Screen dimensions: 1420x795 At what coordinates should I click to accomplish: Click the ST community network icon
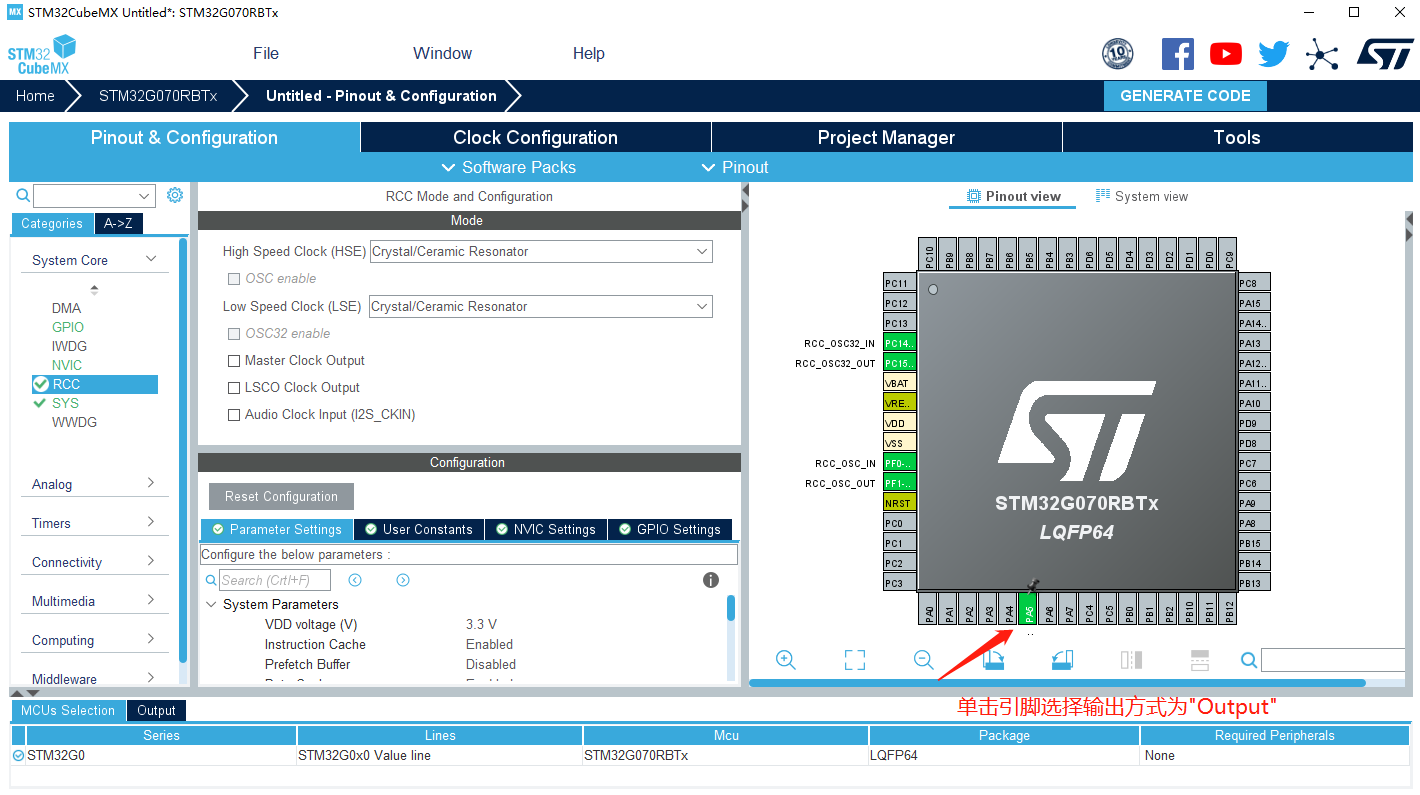pyautogui.click(x=1322, y=54)
